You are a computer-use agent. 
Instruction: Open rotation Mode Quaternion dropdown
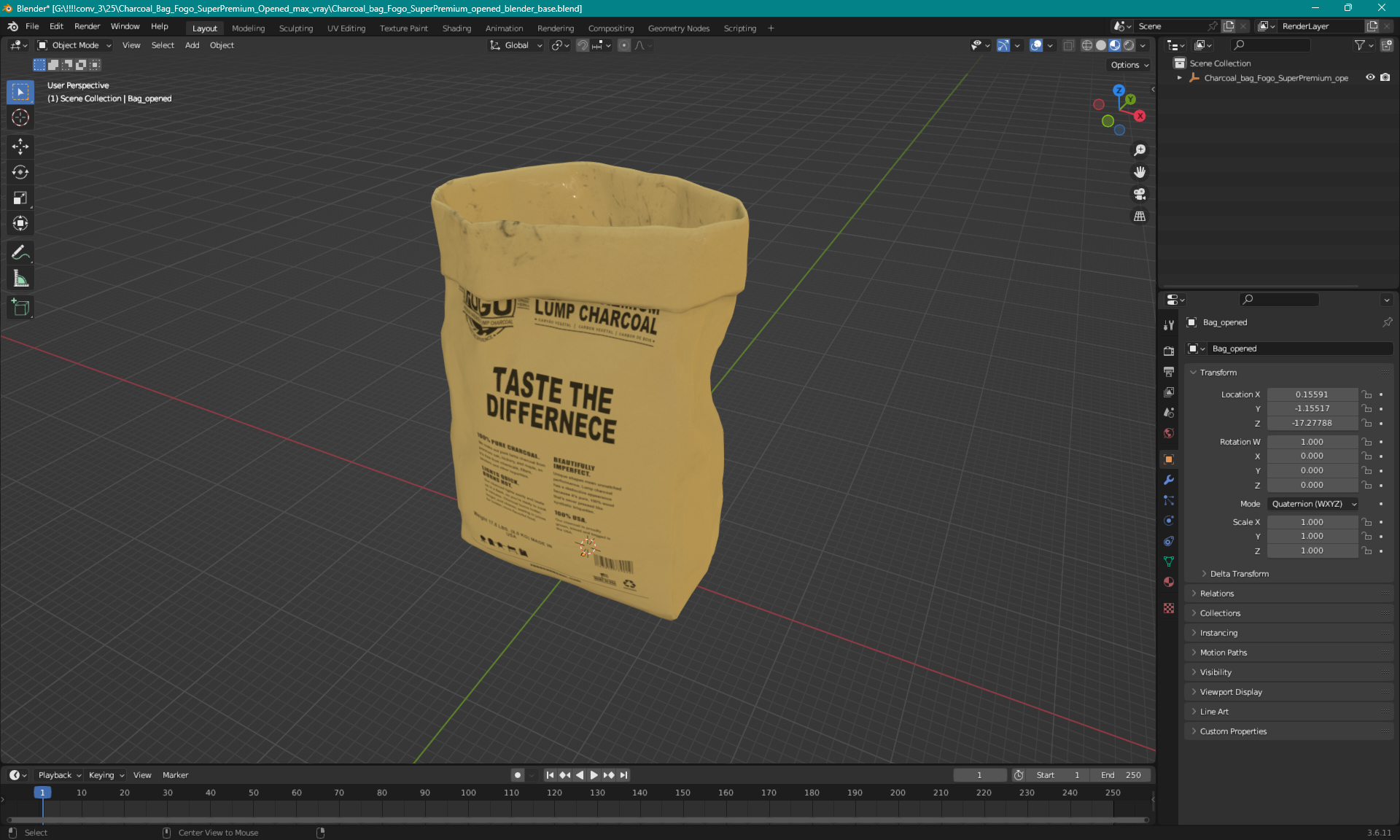click(1312, 504)
